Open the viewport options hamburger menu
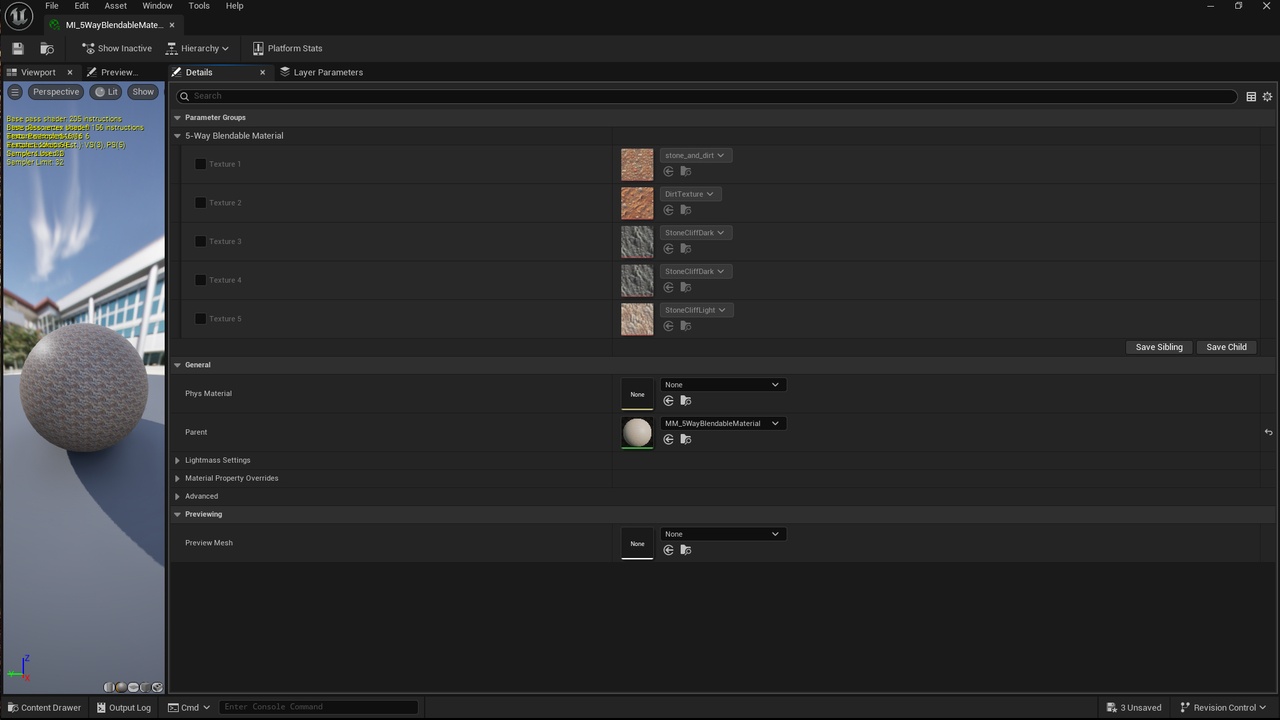The height and width of the screenshot is (720, 1280). point(15,92)
